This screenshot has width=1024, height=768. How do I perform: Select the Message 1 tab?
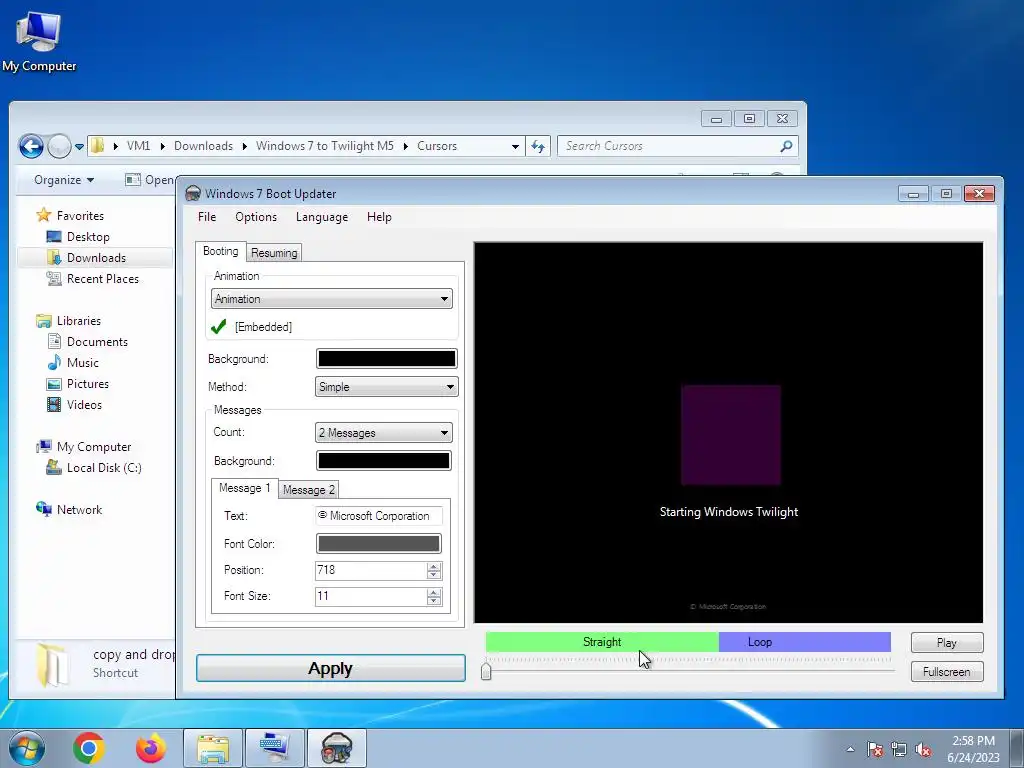click(x=244, y=488)
